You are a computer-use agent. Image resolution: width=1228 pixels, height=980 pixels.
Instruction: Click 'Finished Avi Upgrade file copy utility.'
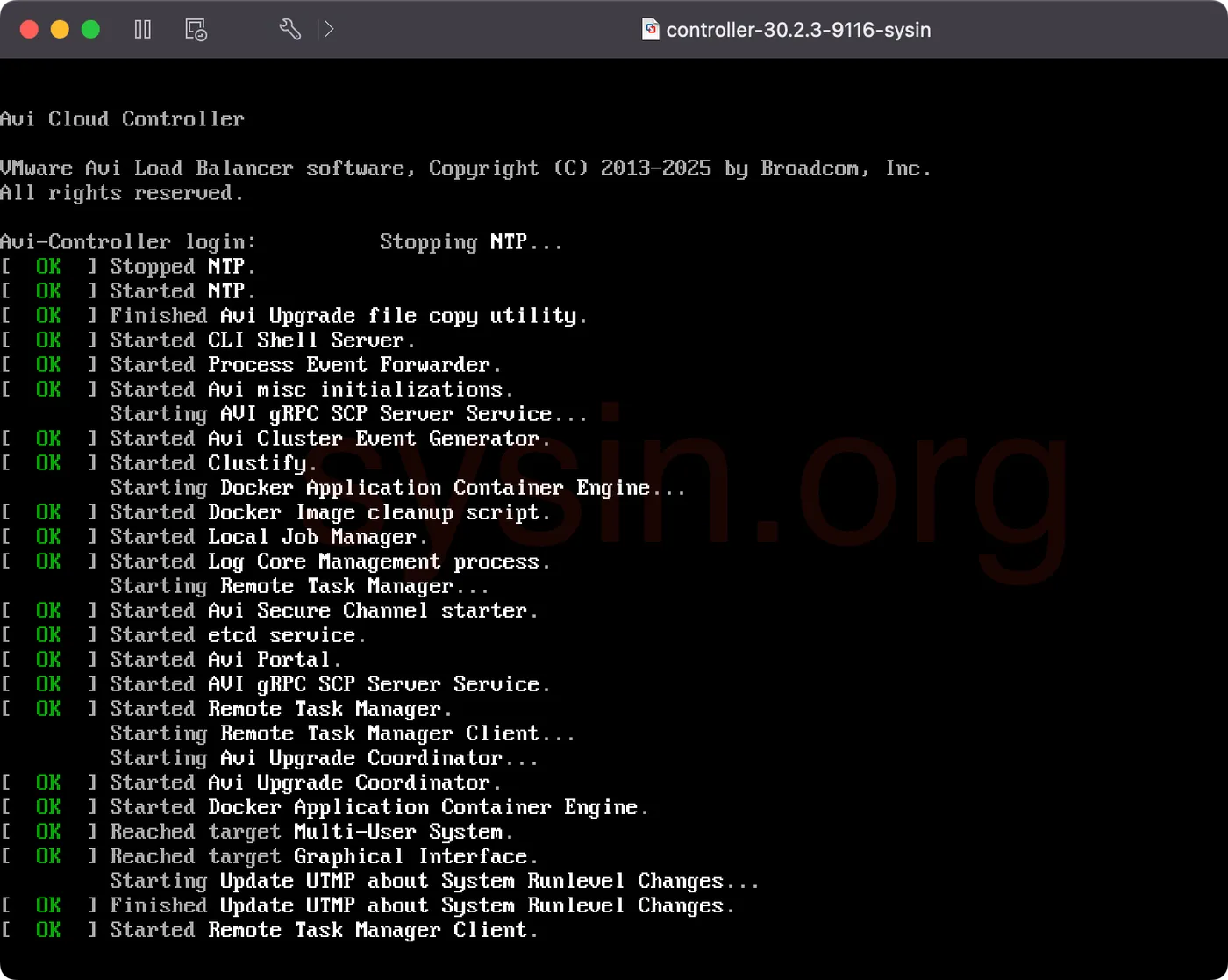click(348, 316)
